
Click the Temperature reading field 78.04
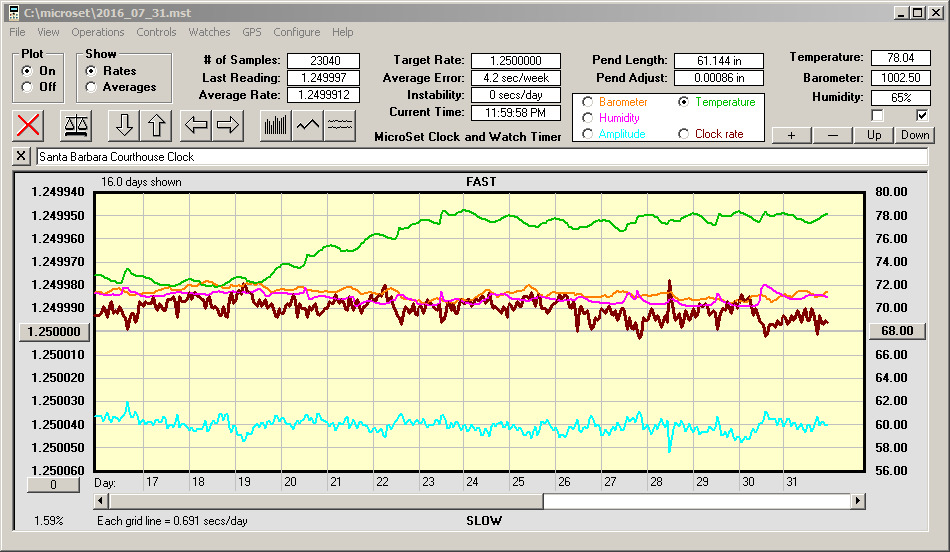click(x=900, y=58)
